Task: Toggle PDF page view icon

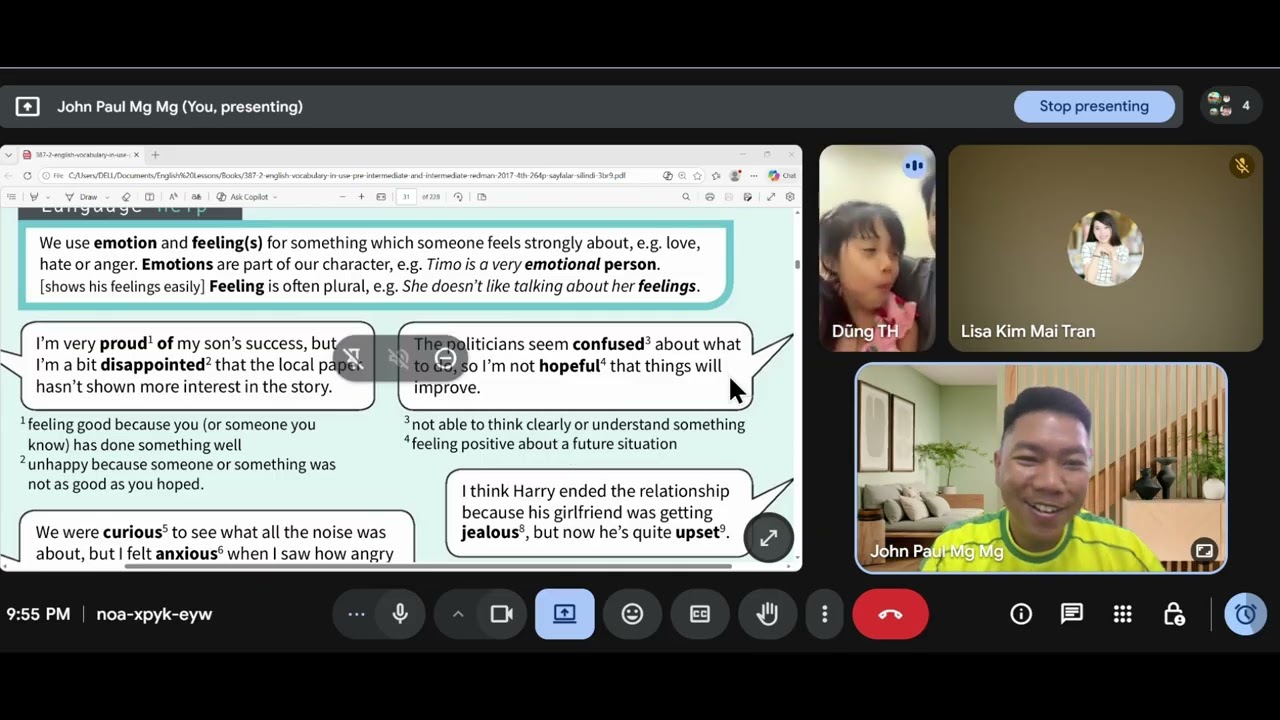Action: coord(481,197)
